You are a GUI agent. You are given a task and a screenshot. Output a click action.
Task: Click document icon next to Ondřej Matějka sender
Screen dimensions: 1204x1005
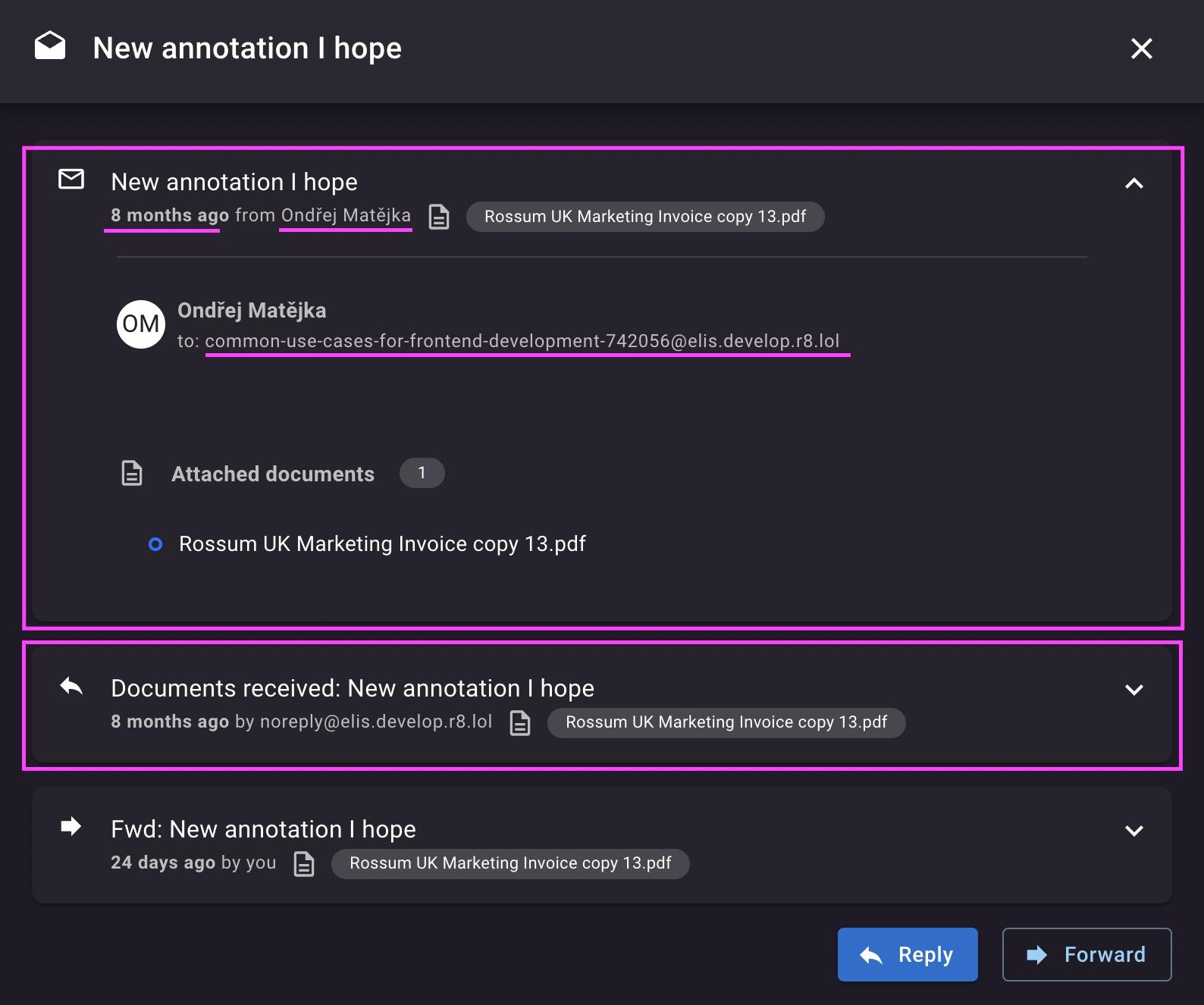click(x=439, y=217)
